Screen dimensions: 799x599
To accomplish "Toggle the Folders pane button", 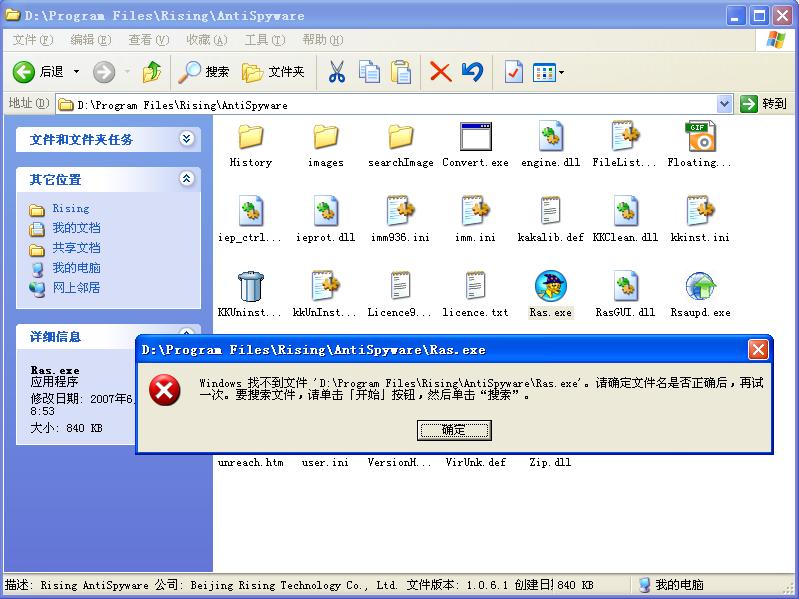I will (273, 72).
